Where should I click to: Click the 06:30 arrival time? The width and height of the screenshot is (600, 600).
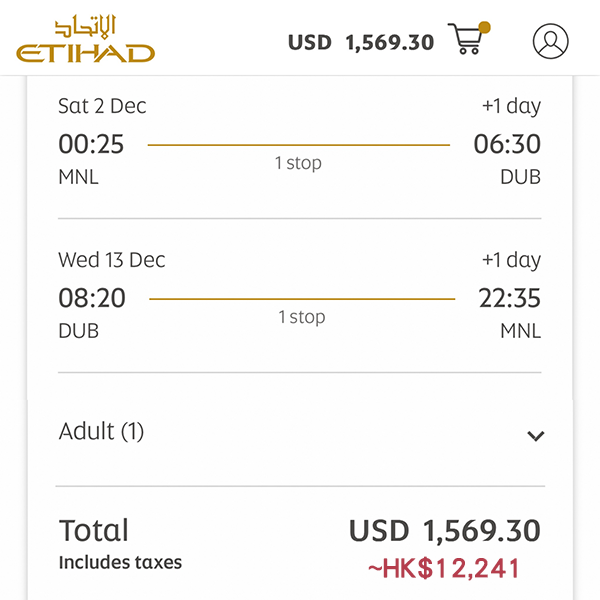pyautogui.click(x=507, y=145)
